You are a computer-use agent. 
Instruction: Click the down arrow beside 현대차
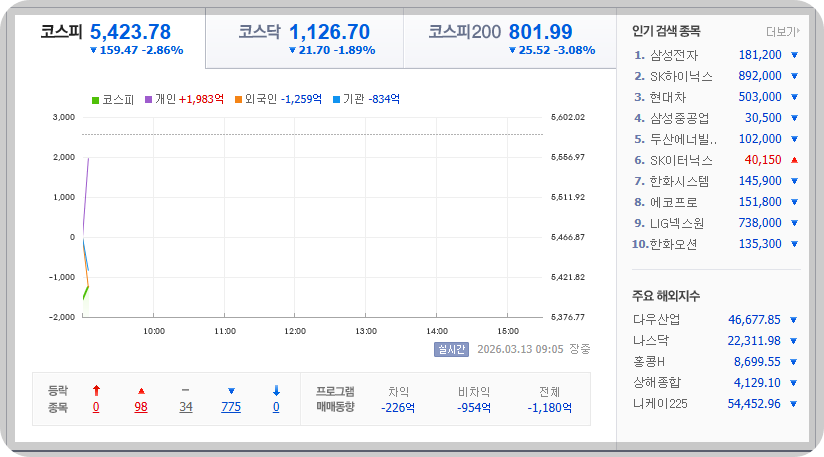pos(795,97)
